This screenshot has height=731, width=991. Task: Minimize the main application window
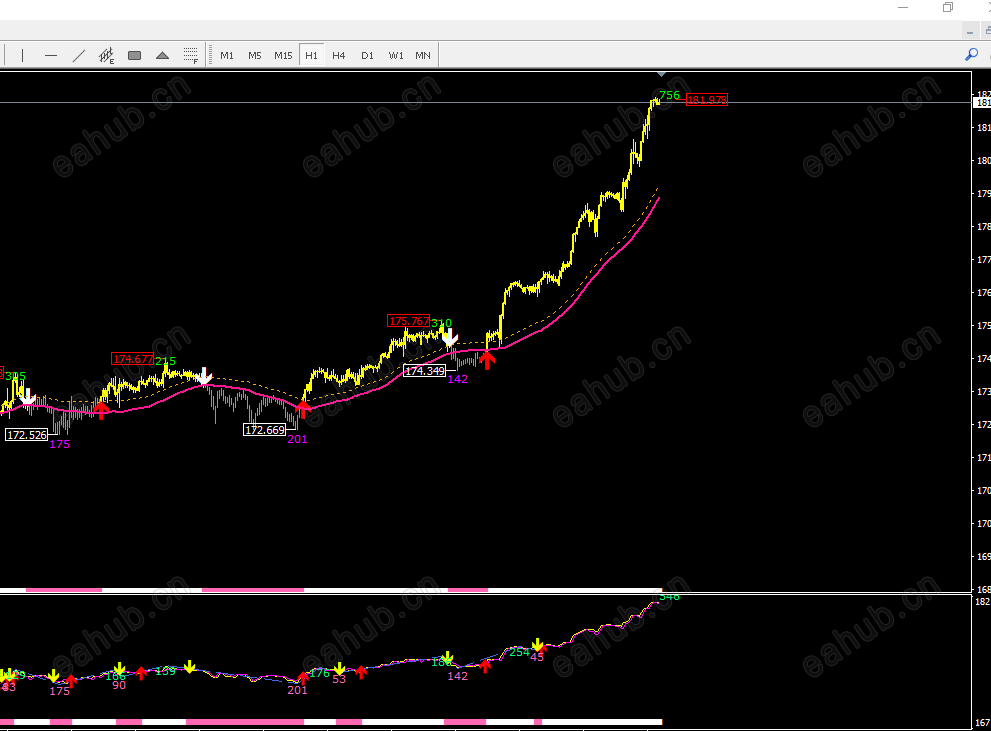click(903, 8)
